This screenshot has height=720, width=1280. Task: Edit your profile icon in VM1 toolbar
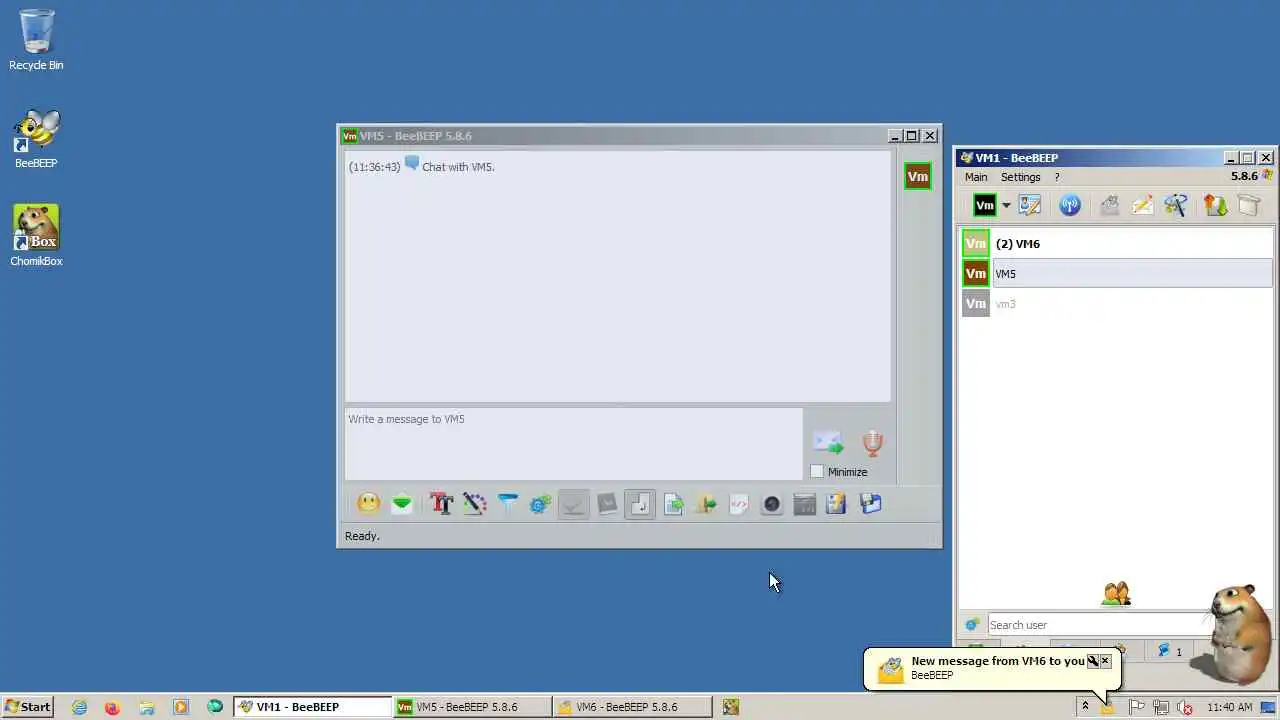coord(1030,205)
